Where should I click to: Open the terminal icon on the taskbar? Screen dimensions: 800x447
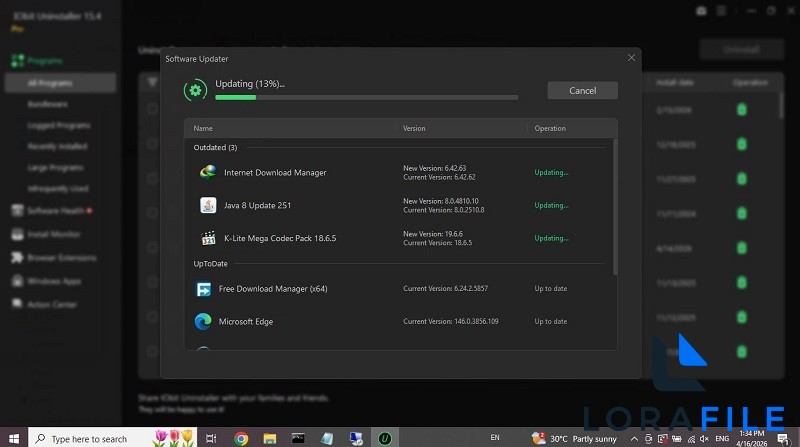click(x=298, y=438)
